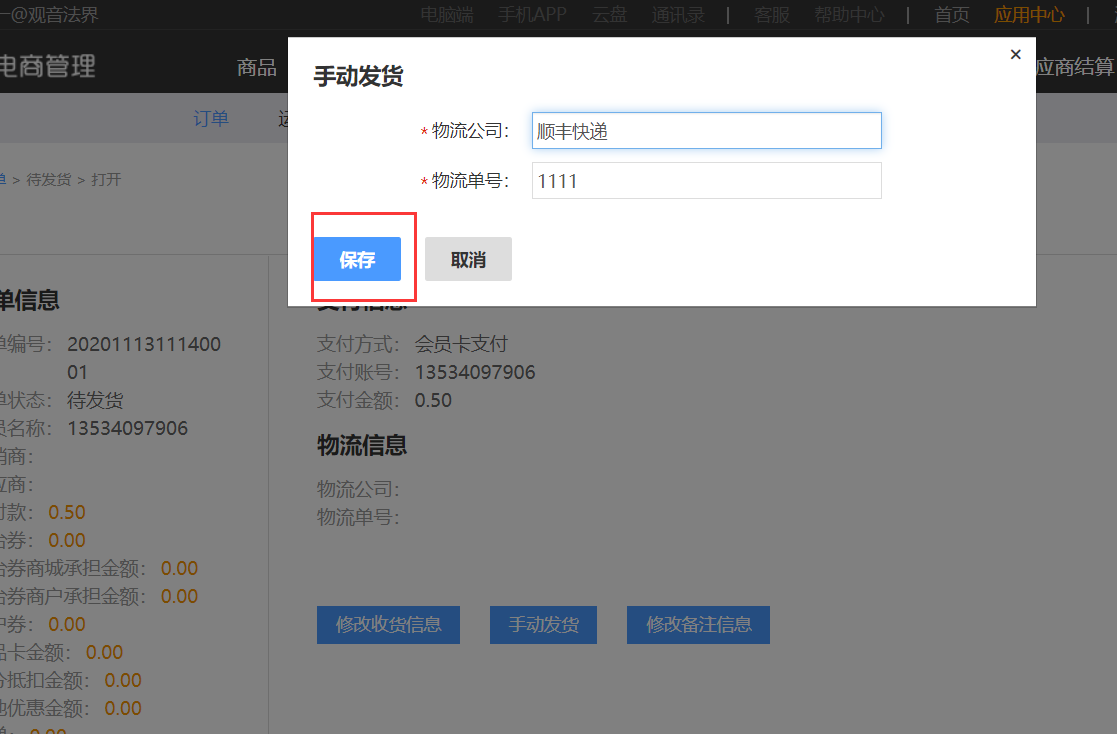Open 应用中心 in the top bar
Image resolution: width=1117 pixels, height=734 pixels.
1029,14
